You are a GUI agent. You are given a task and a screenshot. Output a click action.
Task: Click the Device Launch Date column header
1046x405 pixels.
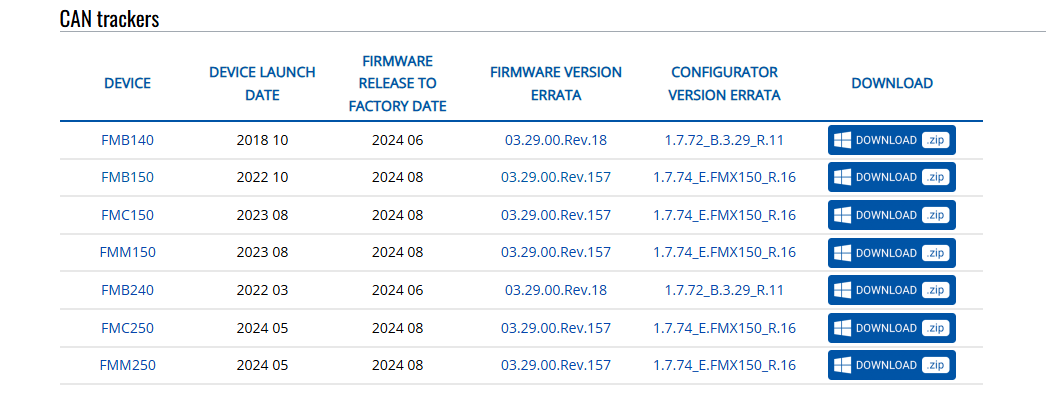(x=262, y=84)
